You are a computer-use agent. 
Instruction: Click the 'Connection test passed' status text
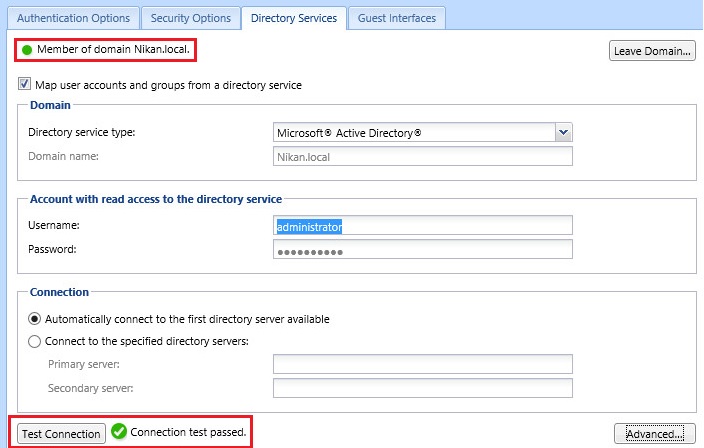188,432
